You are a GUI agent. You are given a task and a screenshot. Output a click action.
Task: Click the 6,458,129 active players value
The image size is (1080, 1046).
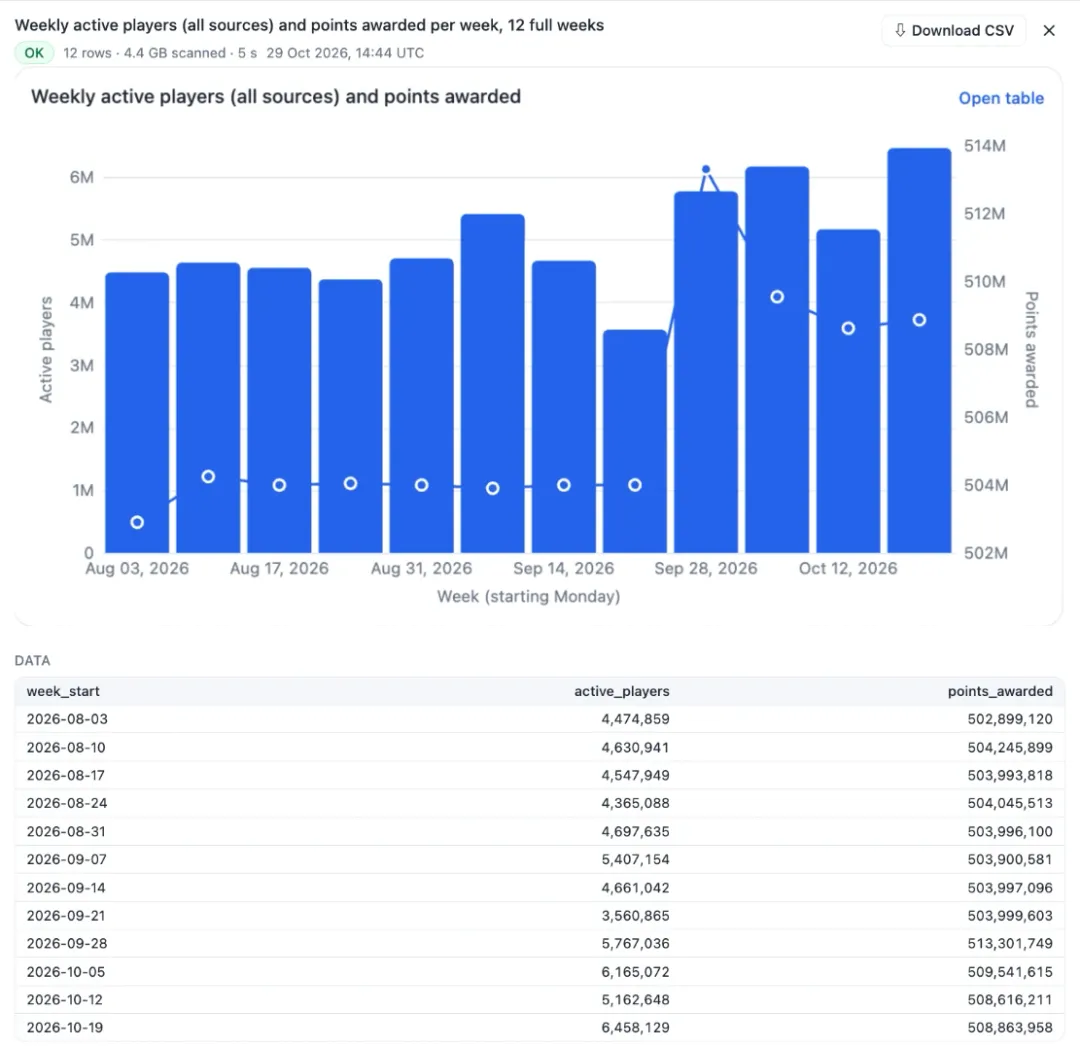[635, 1027]
